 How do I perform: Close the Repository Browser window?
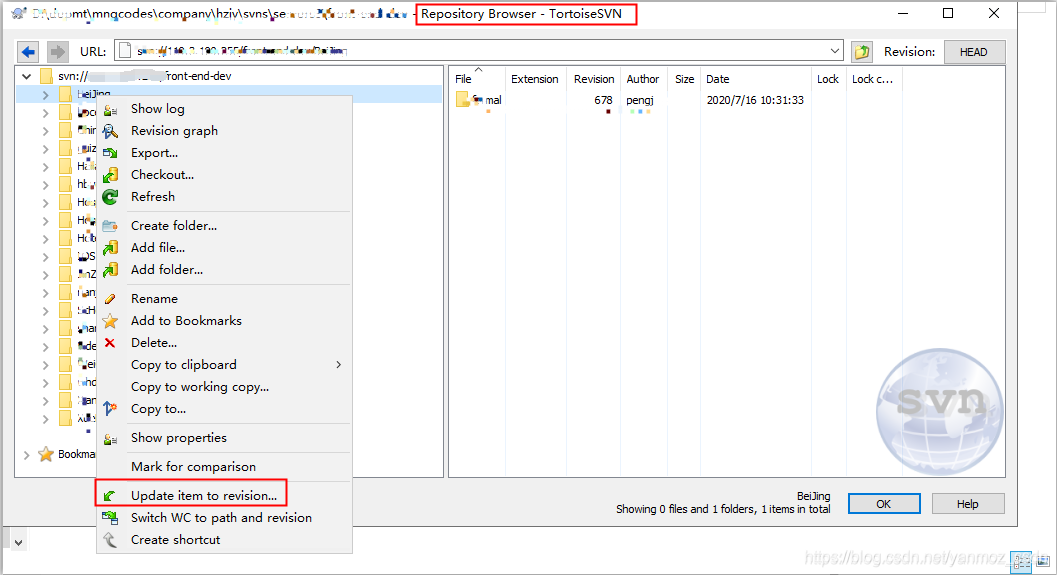pyautogui.click(x=994, y=13)
